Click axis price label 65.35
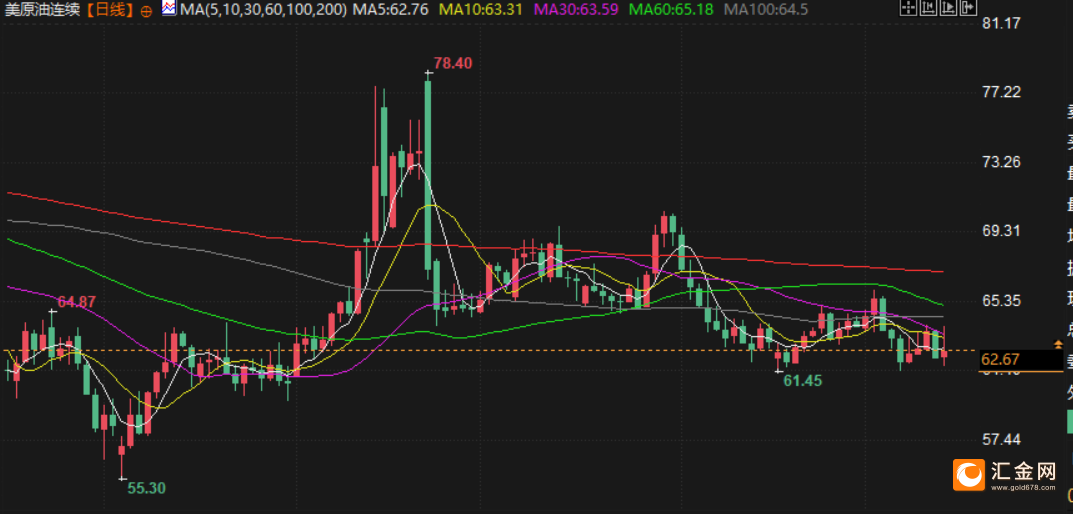 click(x=1002, y=300)
